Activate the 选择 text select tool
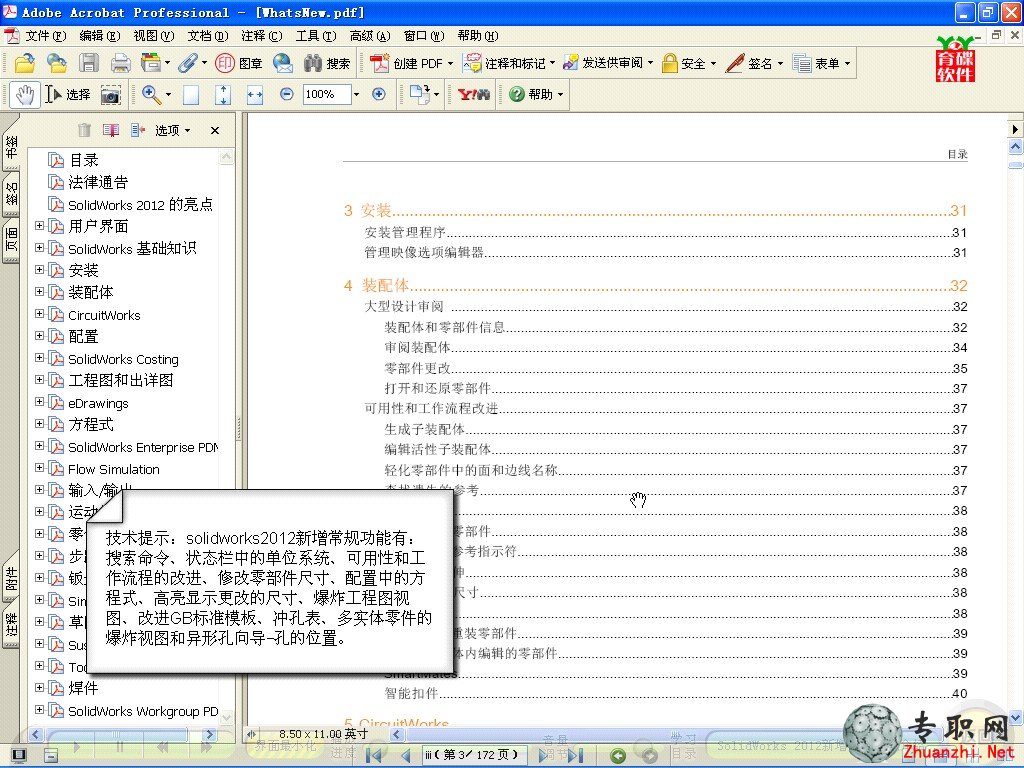The width and height of the screenshot is (1024, 768). click(x=68, y=95)
